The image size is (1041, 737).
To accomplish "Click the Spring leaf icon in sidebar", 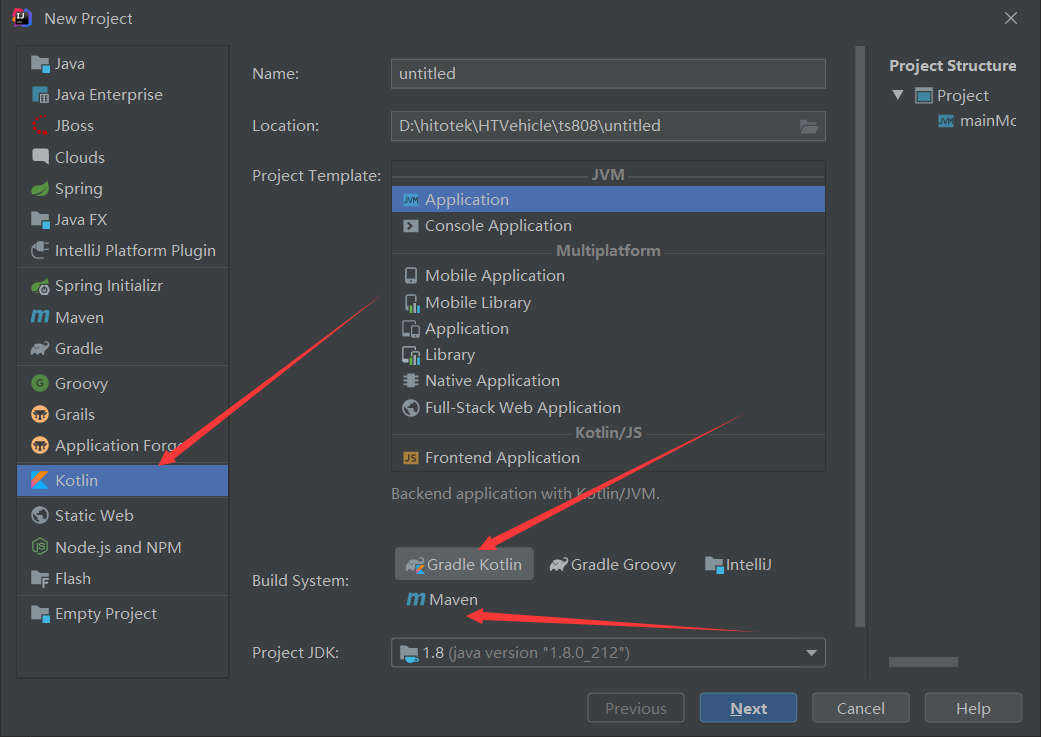I will pos(40,189).
